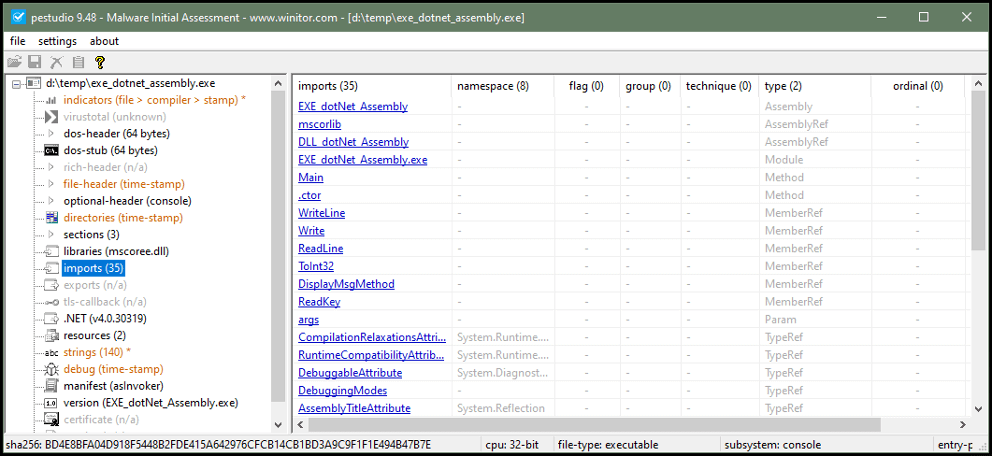Image resolution: width=992 pixels, height=456 pixels.
Task: Sort by the type (2) column header
Action: coord(815,86)
